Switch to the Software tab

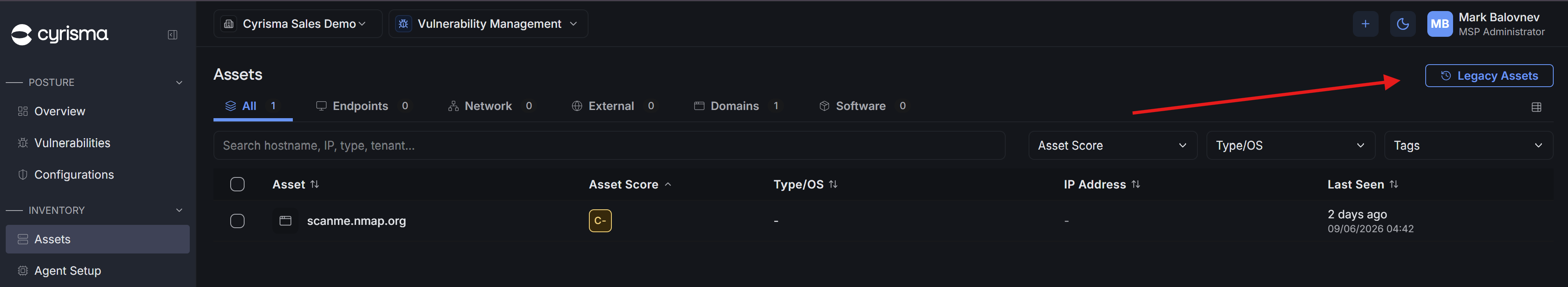click(863, 106)
